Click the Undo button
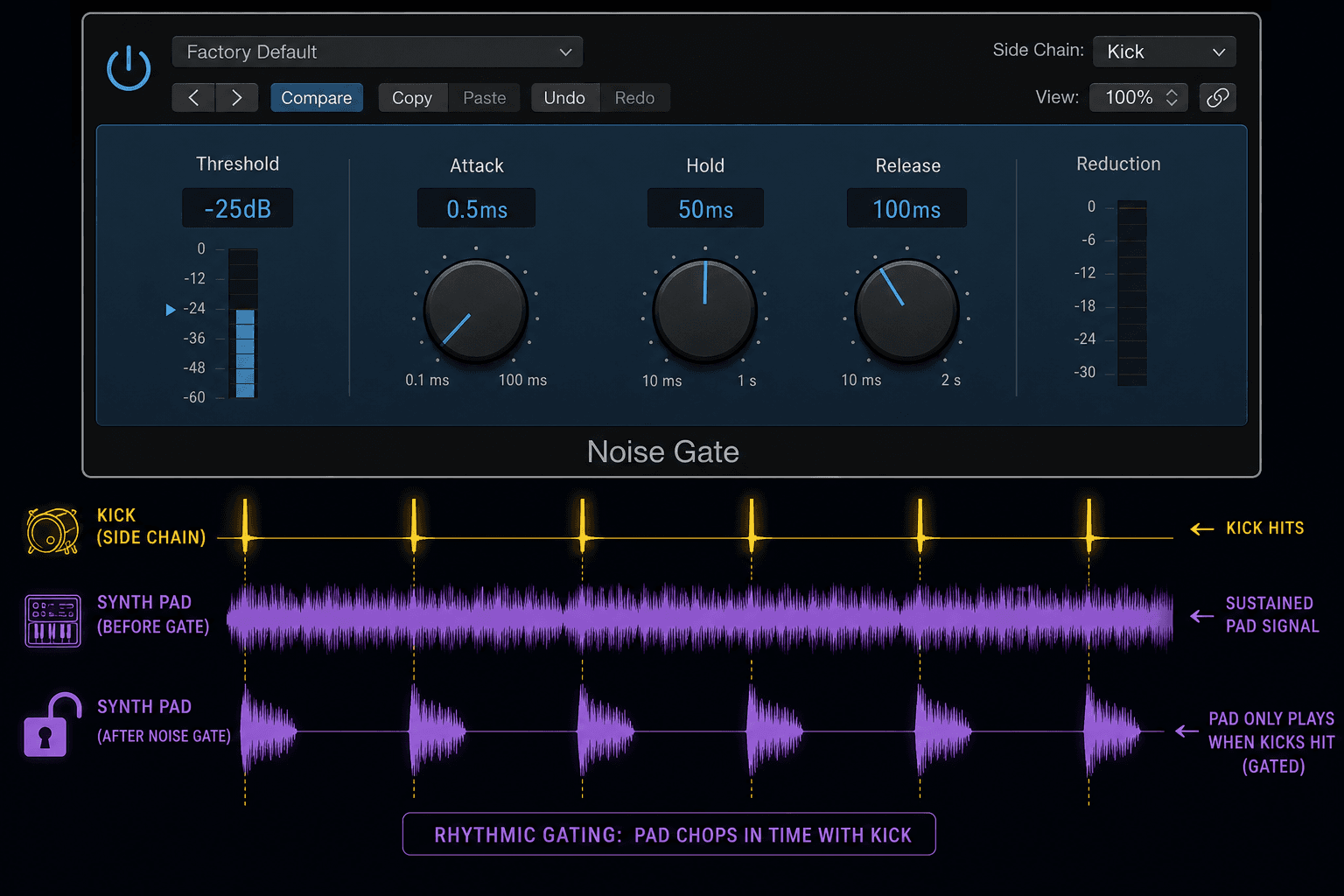 (564, 97)
